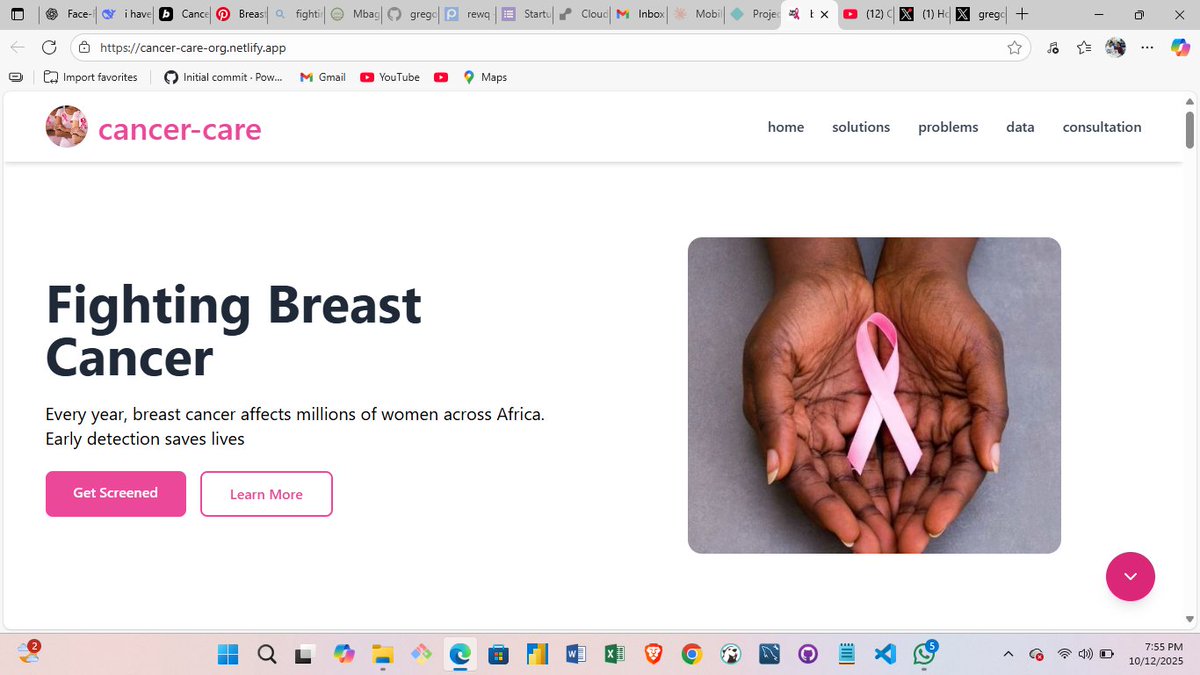Click the page vertical scrollbar thumb

pos(1189,129)
